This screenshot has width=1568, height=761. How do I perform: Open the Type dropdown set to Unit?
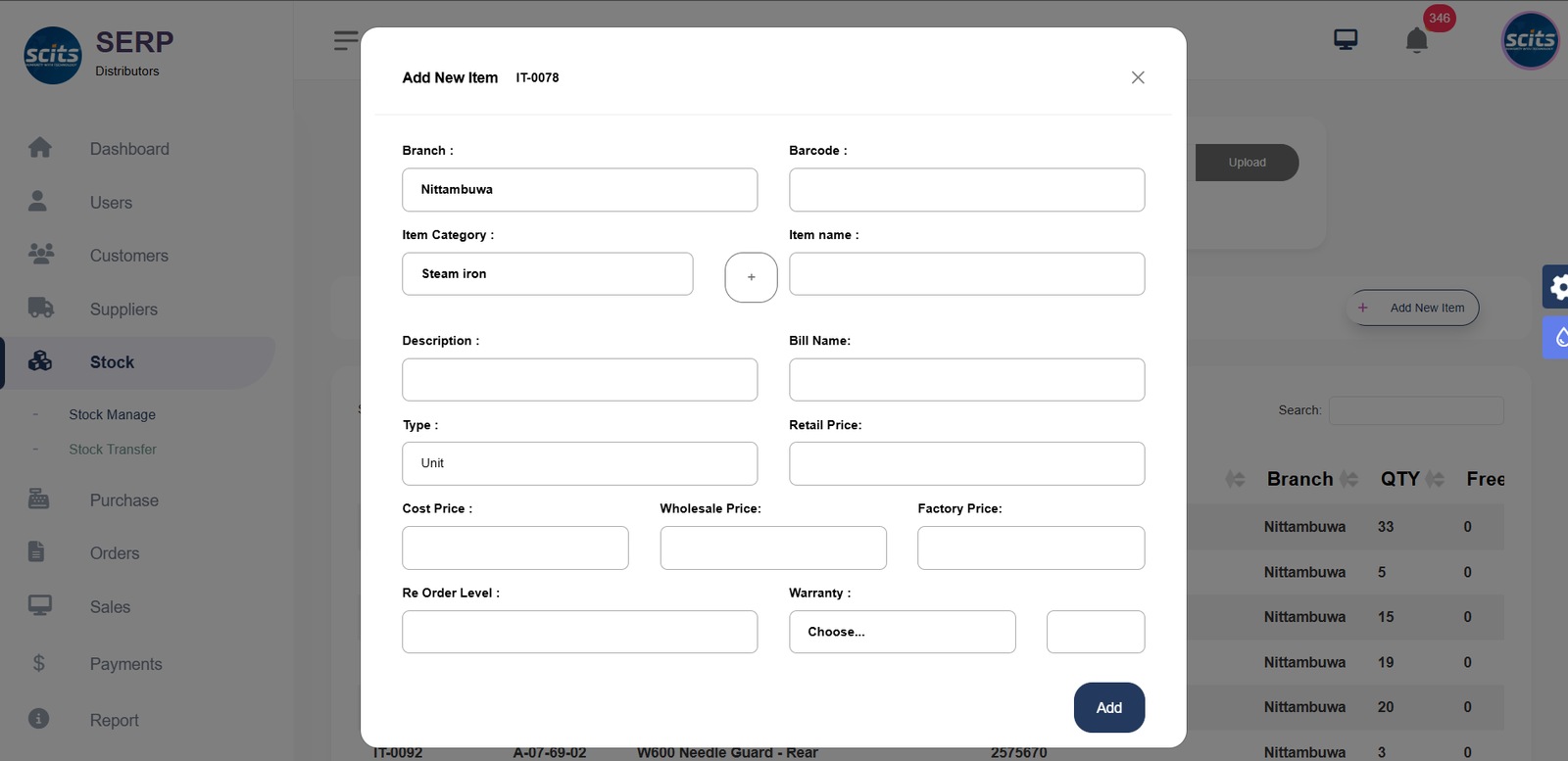coord(579,463)
